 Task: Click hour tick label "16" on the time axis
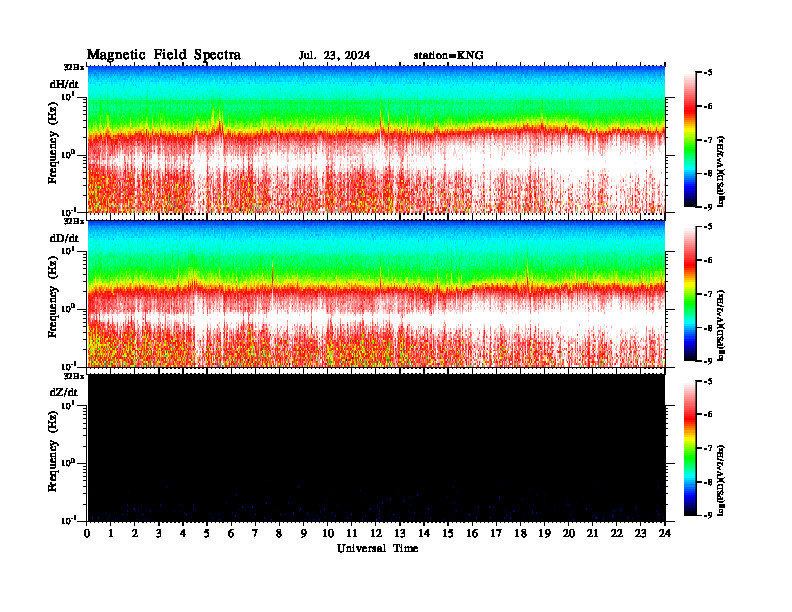[x=472, y=534]
